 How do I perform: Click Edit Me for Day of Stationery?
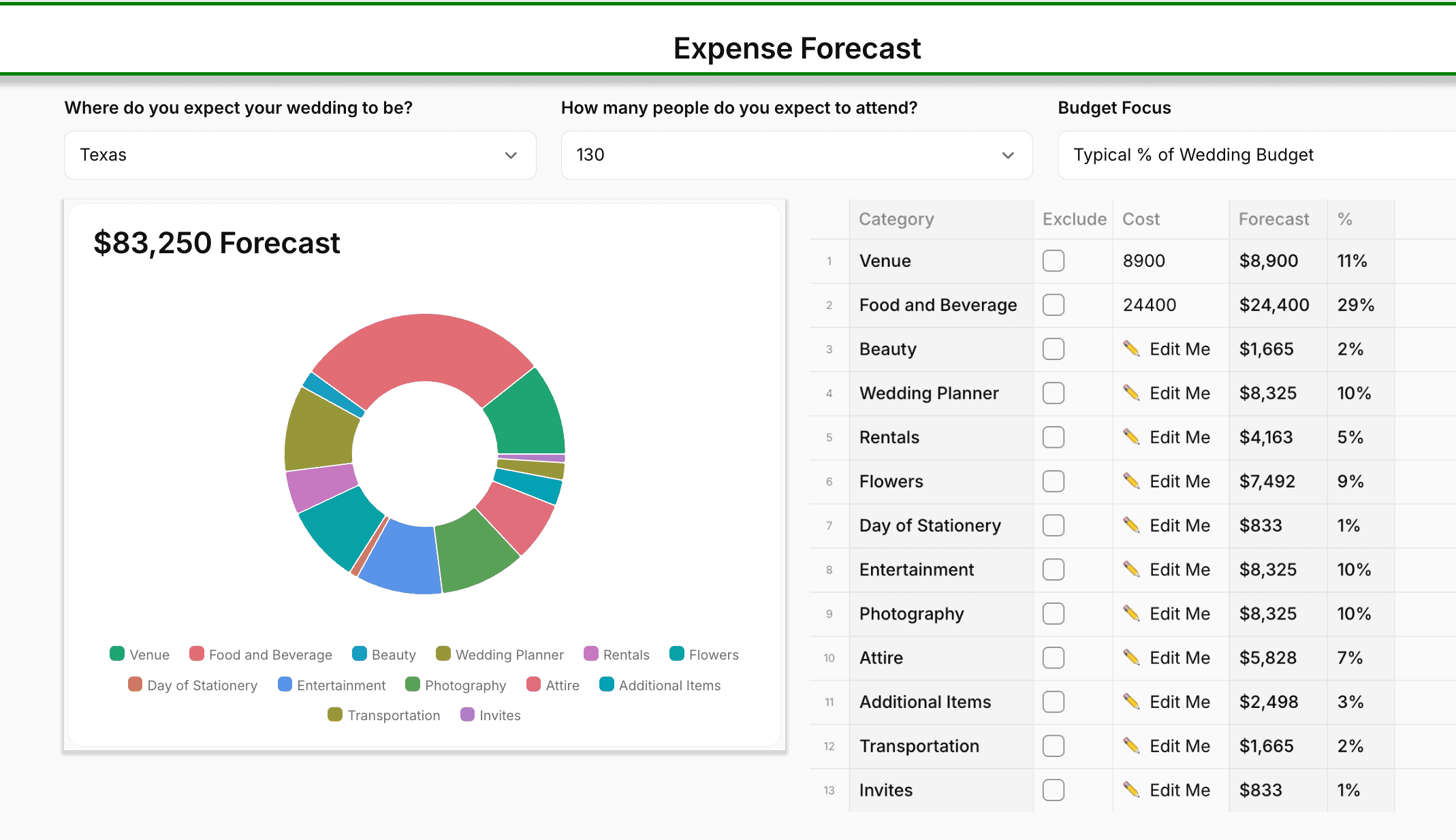pyautogui.click(x=1180, y=526)
